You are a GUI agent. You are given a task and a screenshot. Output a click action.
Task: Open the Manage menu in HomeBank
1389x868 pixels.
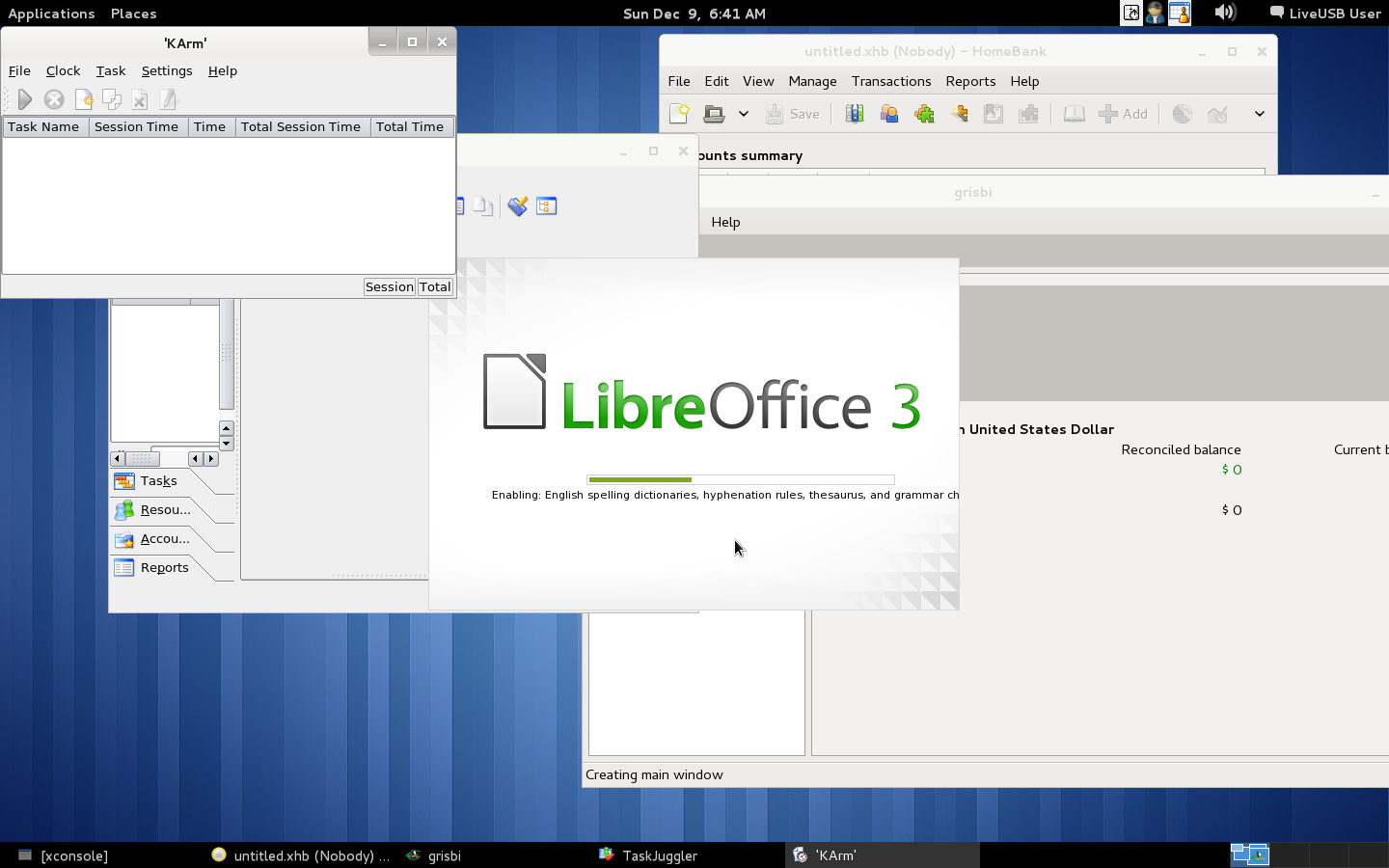click(x=812, y=82)
